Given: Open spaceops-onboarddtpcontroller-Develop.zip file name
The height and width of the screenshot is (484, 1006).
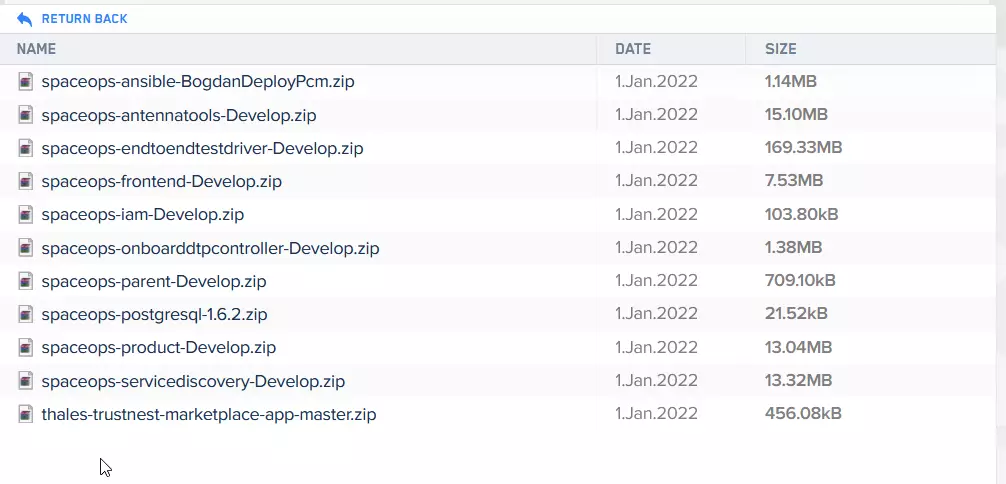Looking at the screenshot, I should (210, 248).
